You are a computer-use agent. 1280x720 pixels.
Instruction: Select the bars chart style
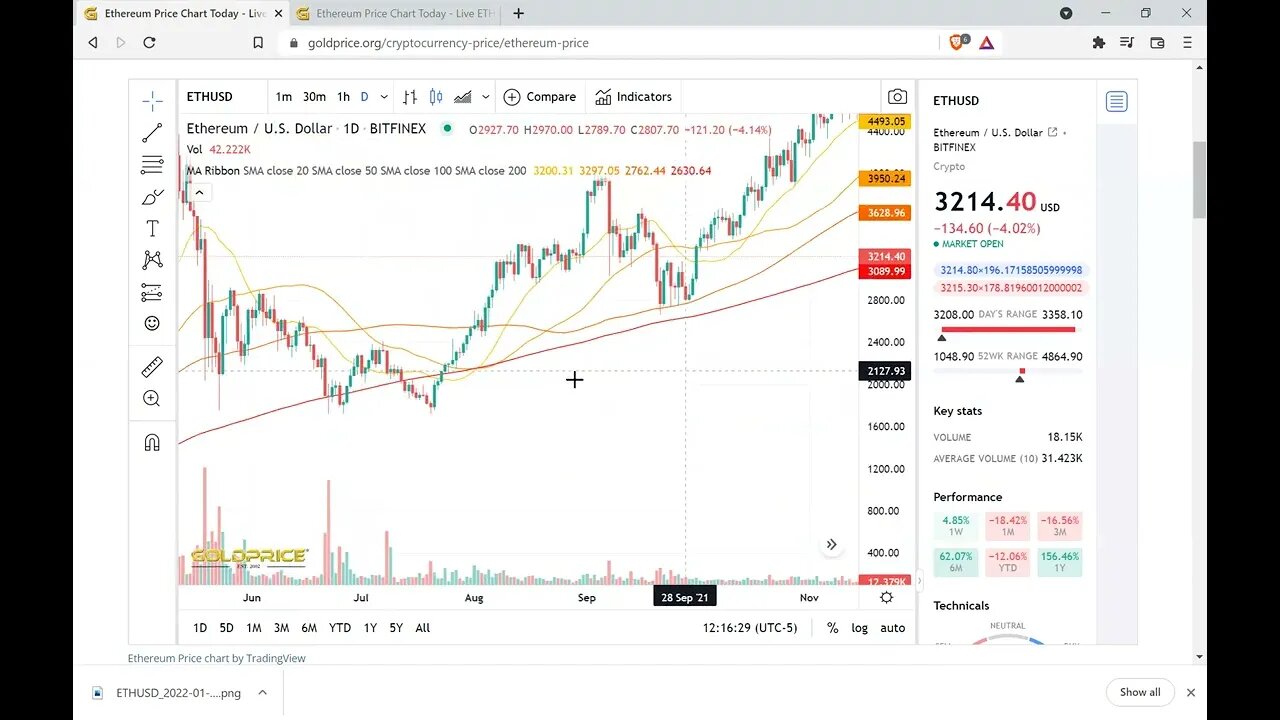pyautogui.click(x=410, y=97)
